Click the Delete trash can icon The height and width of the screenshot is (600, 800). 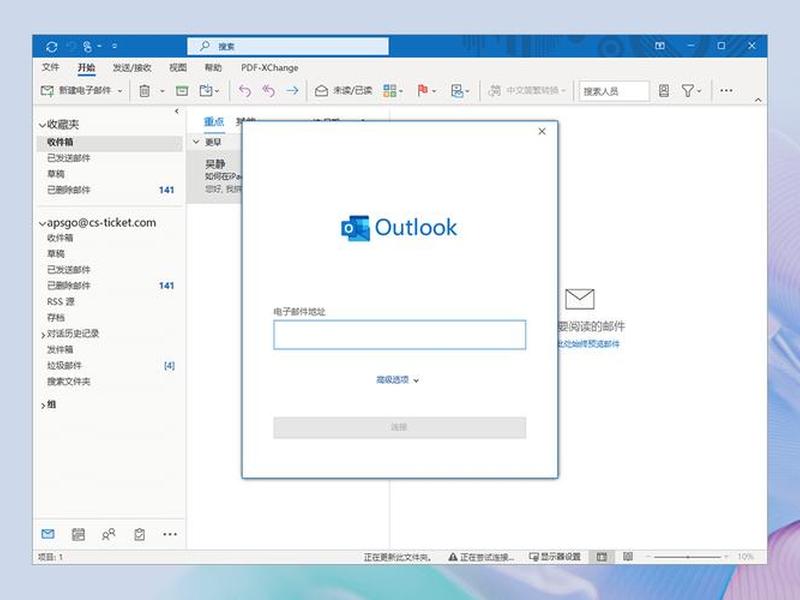145,91
